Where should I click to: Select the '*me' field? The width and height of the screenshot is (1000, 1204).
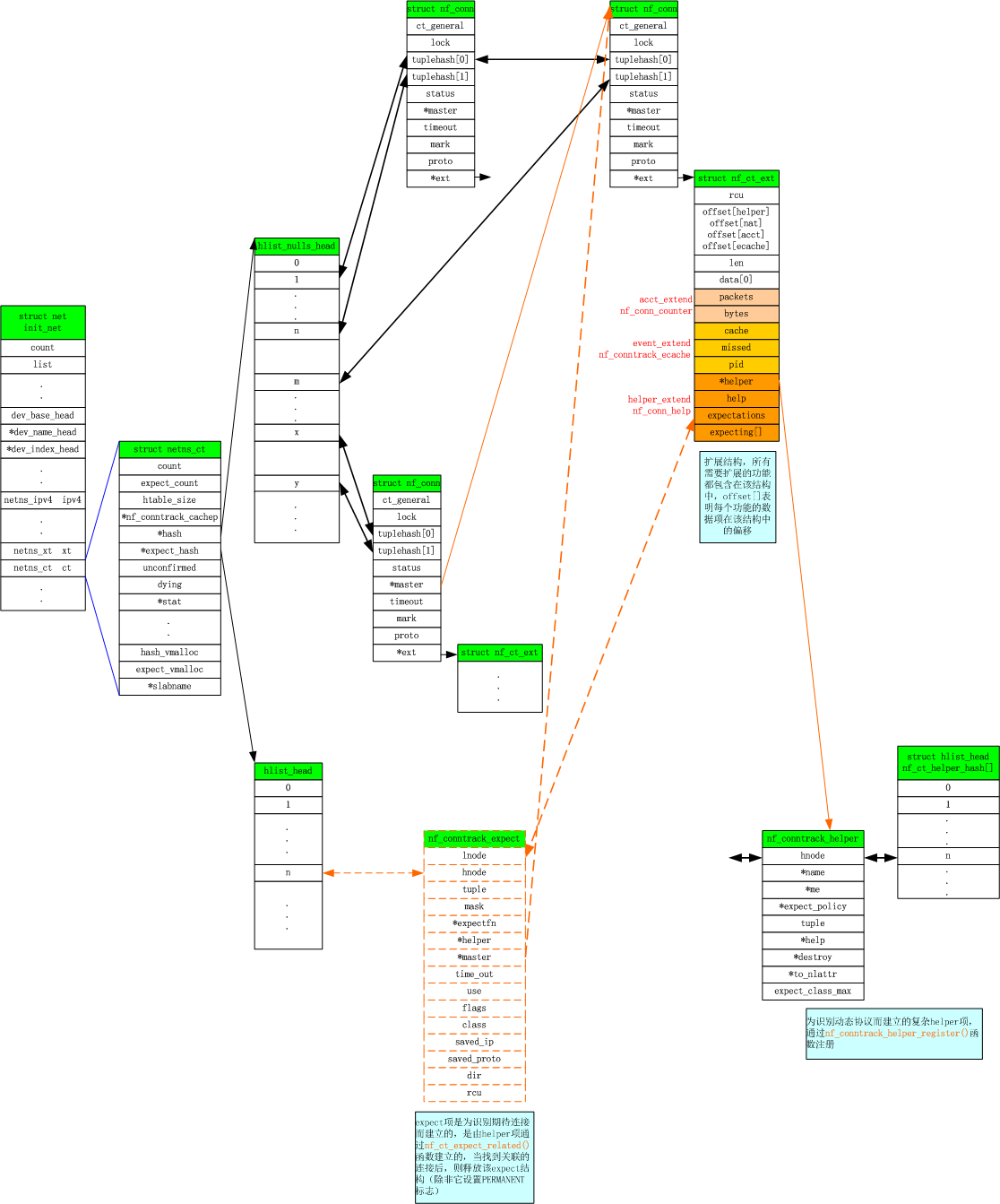pos(814,890)
